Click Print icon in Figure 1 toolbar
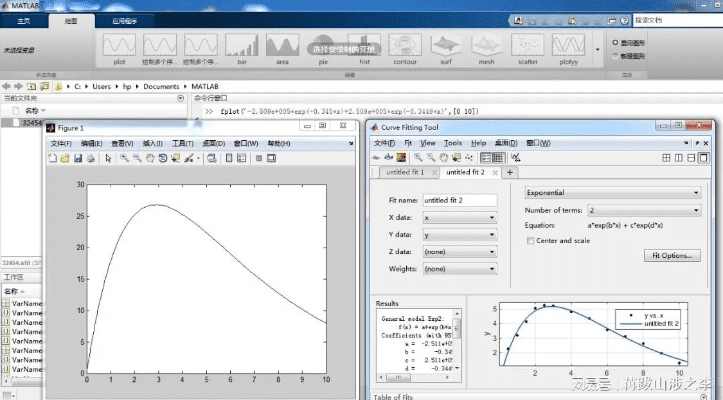 (91, 158)
